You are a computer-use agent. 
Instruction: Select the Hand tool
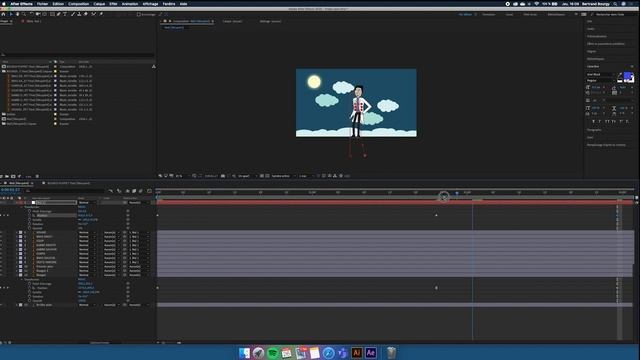click(18, 14)
